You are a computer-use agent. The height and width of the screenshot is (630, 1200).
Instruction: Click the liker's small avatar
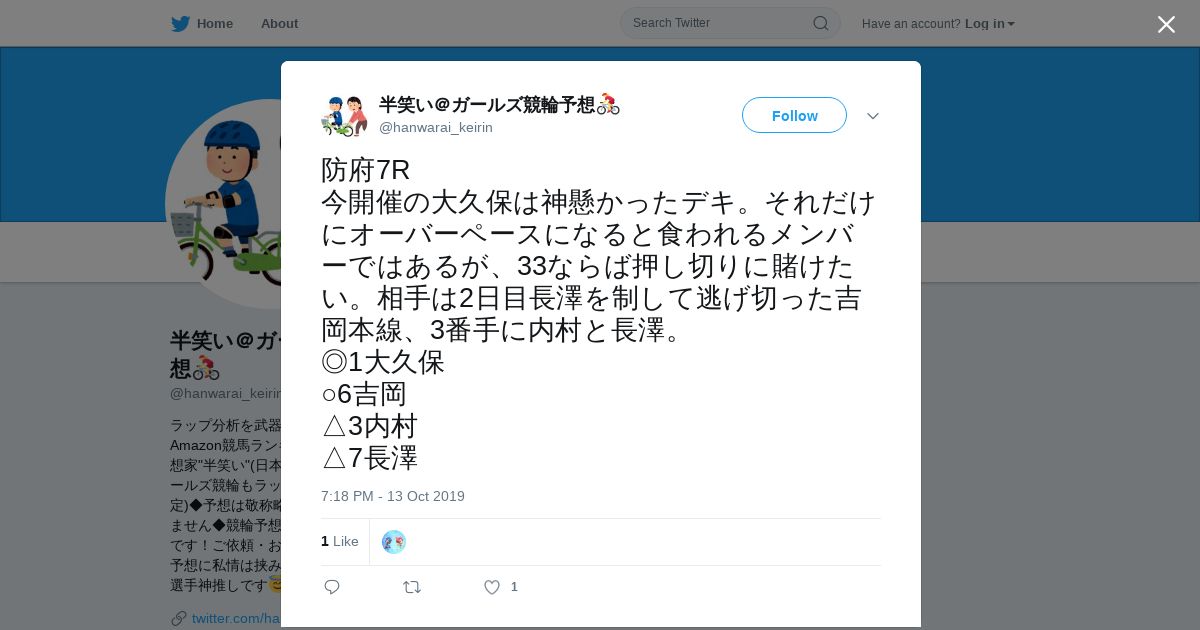pyautogui.click(x=394, y=542)
